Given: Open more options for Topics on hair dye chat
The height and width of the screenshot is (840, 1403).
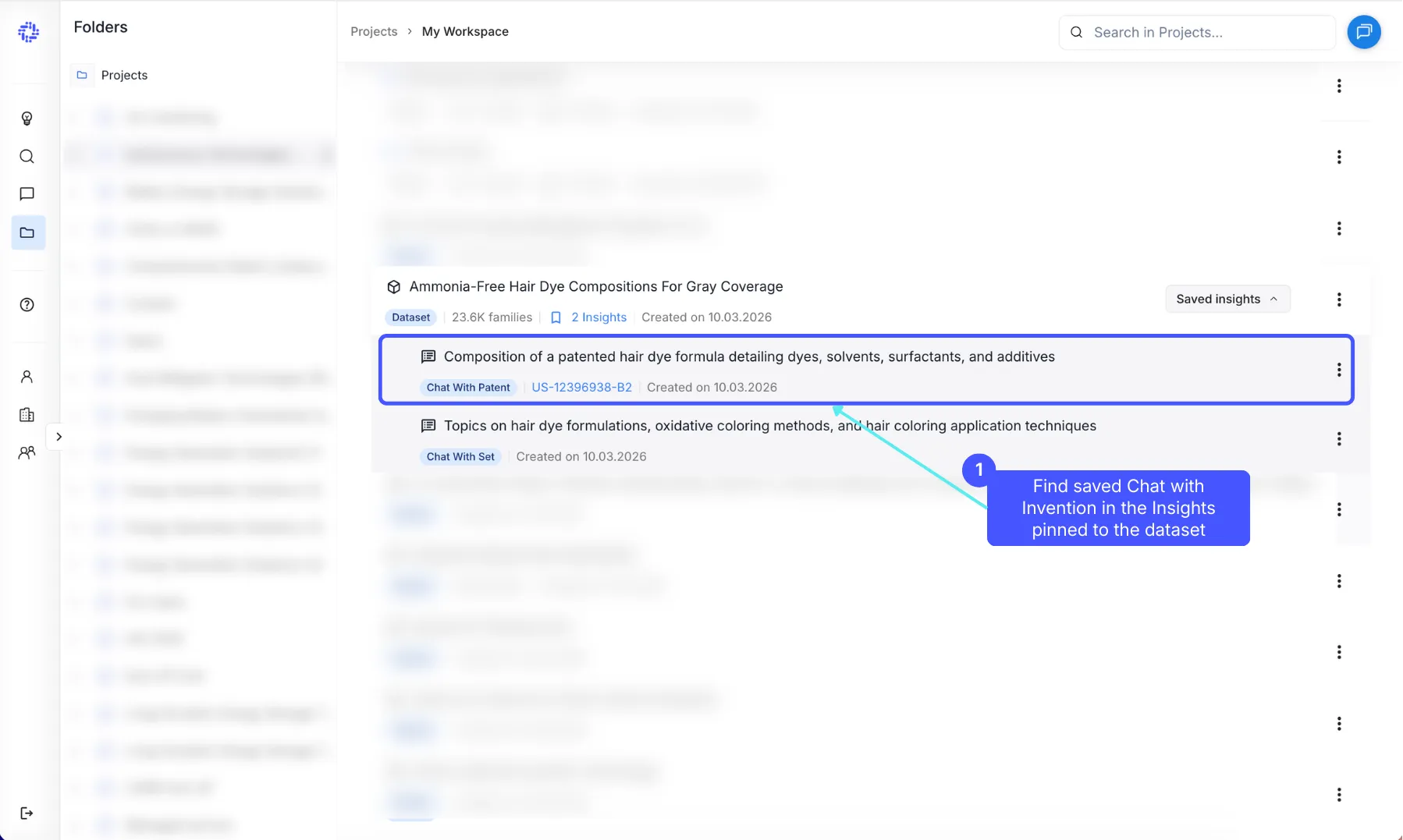Looking at the screenshot, I should 1339,439.
